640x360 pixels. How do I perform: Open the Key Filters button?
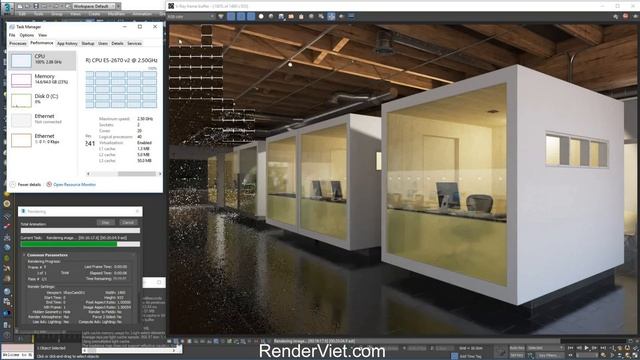(549, 356)
